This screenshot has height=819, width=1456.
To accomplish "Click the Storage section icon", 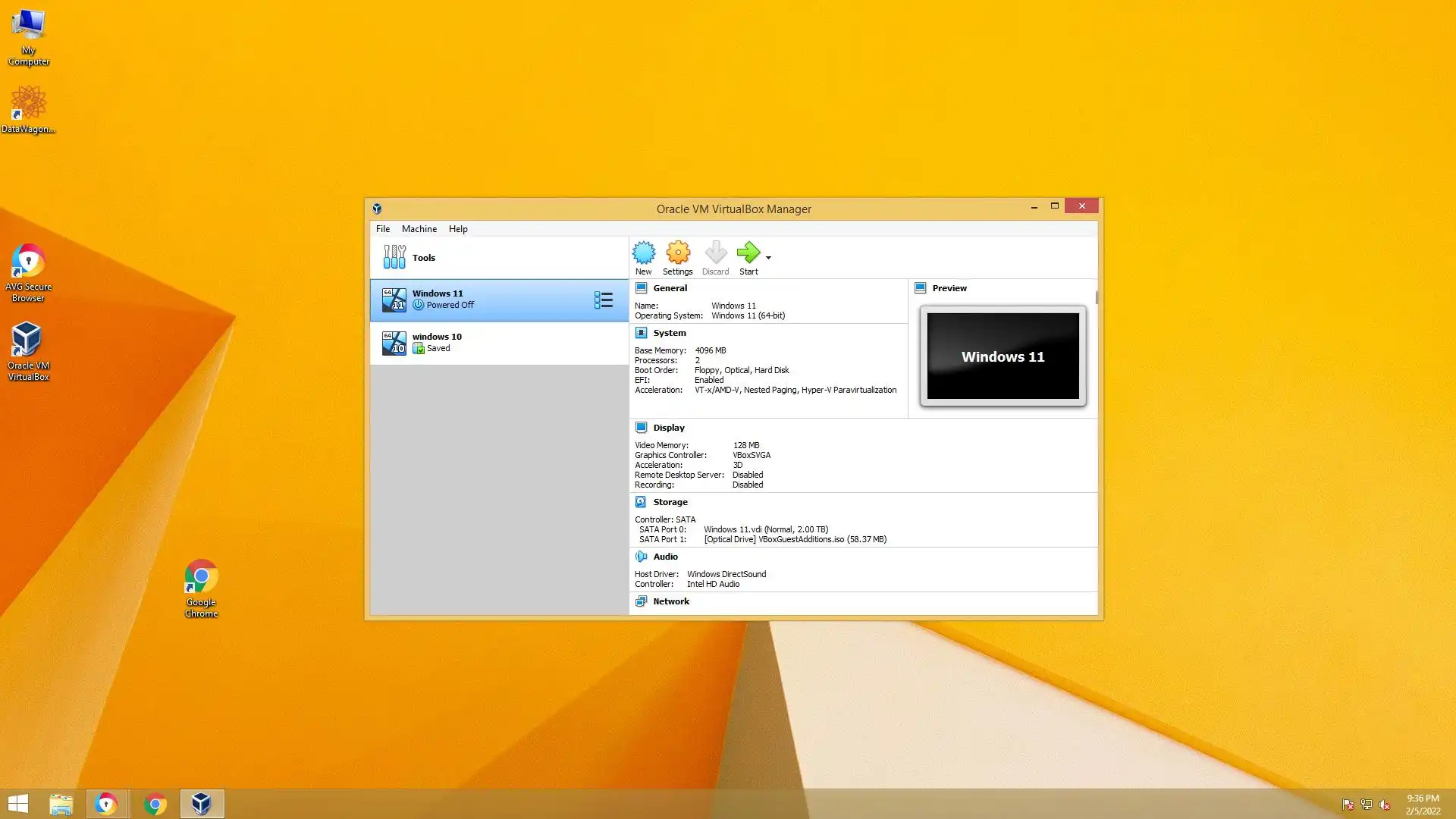I will tap(641, 502).
